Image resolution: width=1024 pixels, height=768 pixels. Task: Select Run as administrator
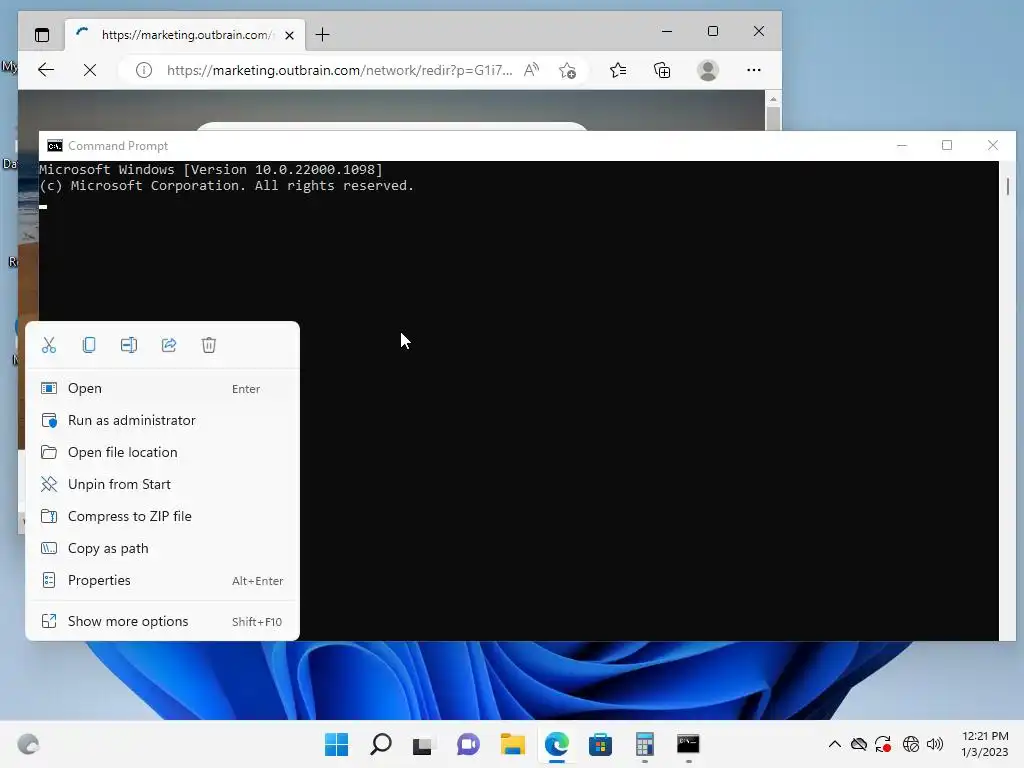coord(163,421)
